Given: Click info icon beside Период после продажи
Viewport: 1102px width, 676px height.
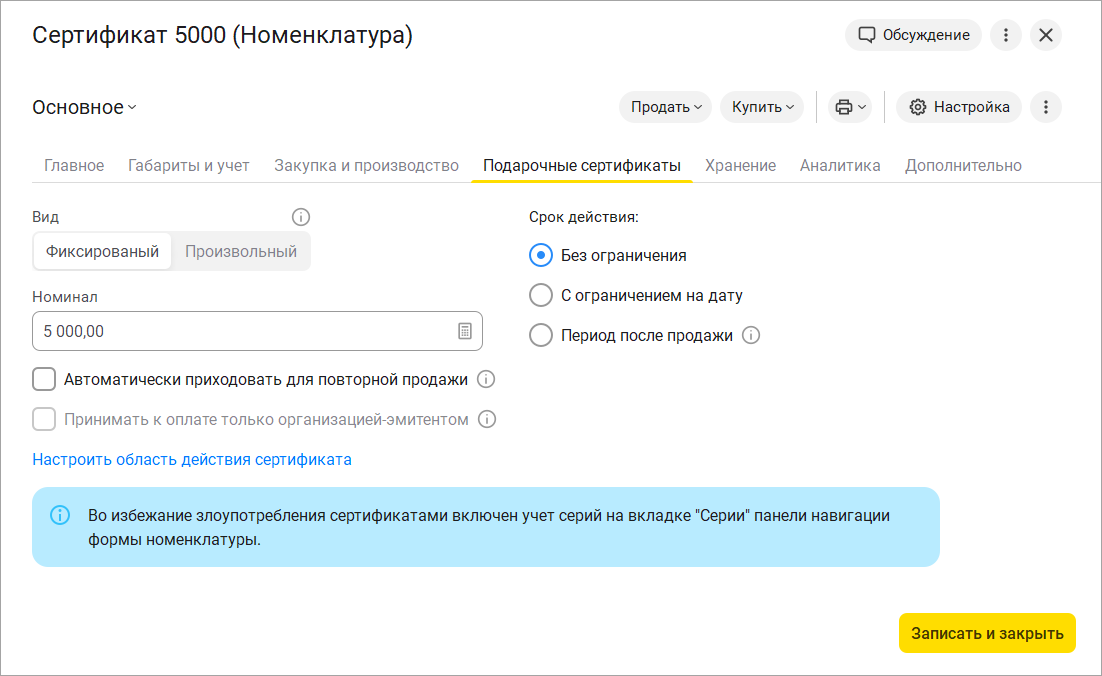Looking at the screenshot, I should (x=751, y=336).
